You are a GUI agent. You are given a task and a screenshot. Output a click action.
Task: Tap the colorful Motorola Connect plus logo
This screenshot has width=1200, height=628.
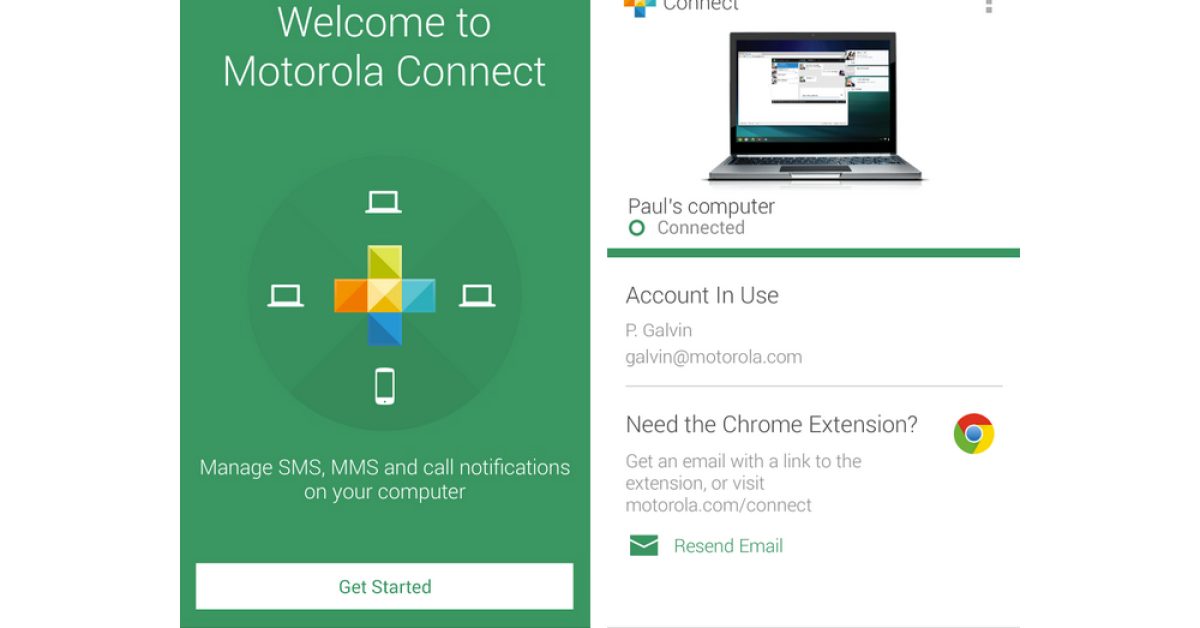384,295
